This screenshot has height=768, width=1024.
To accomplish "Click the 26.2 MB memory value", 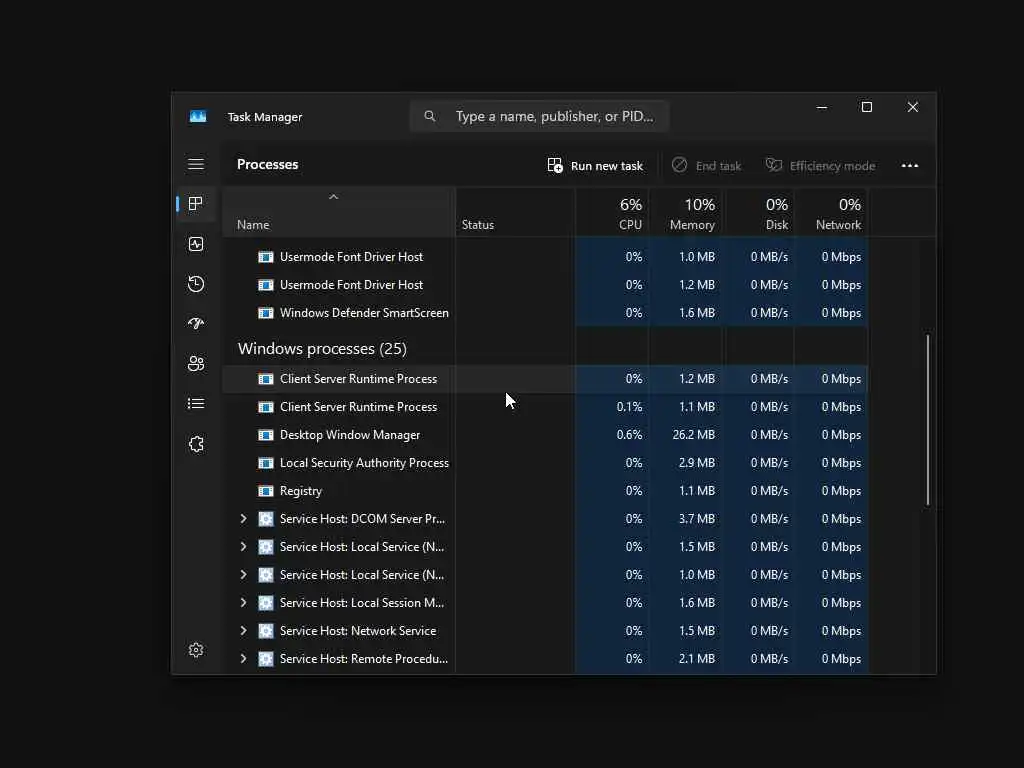I will 694,435.
